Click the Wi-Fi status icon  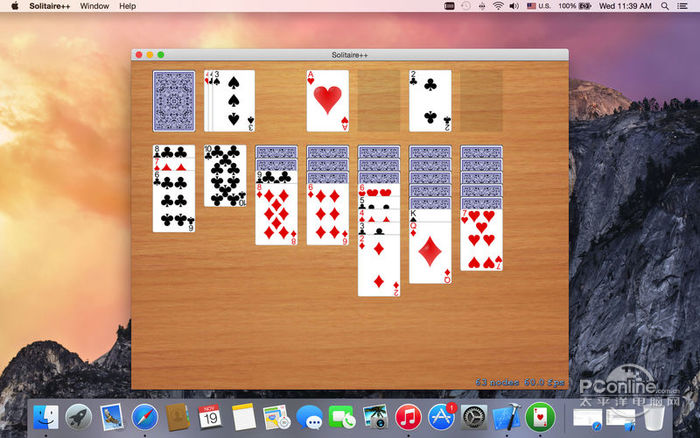coord(498,6)
